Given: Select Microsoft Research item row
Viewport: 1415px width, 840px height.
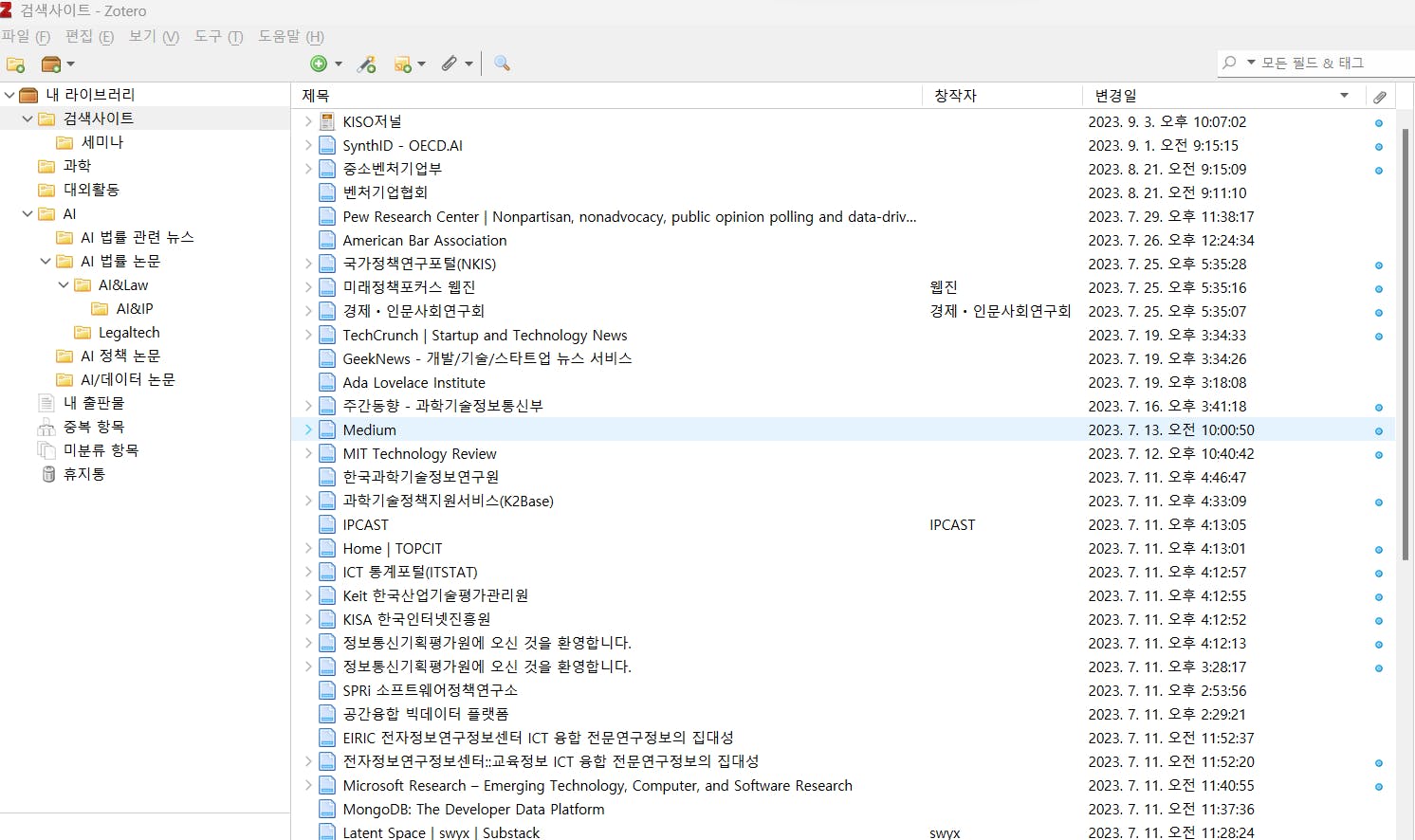Looking at the screenshot, I should point(844,785).
